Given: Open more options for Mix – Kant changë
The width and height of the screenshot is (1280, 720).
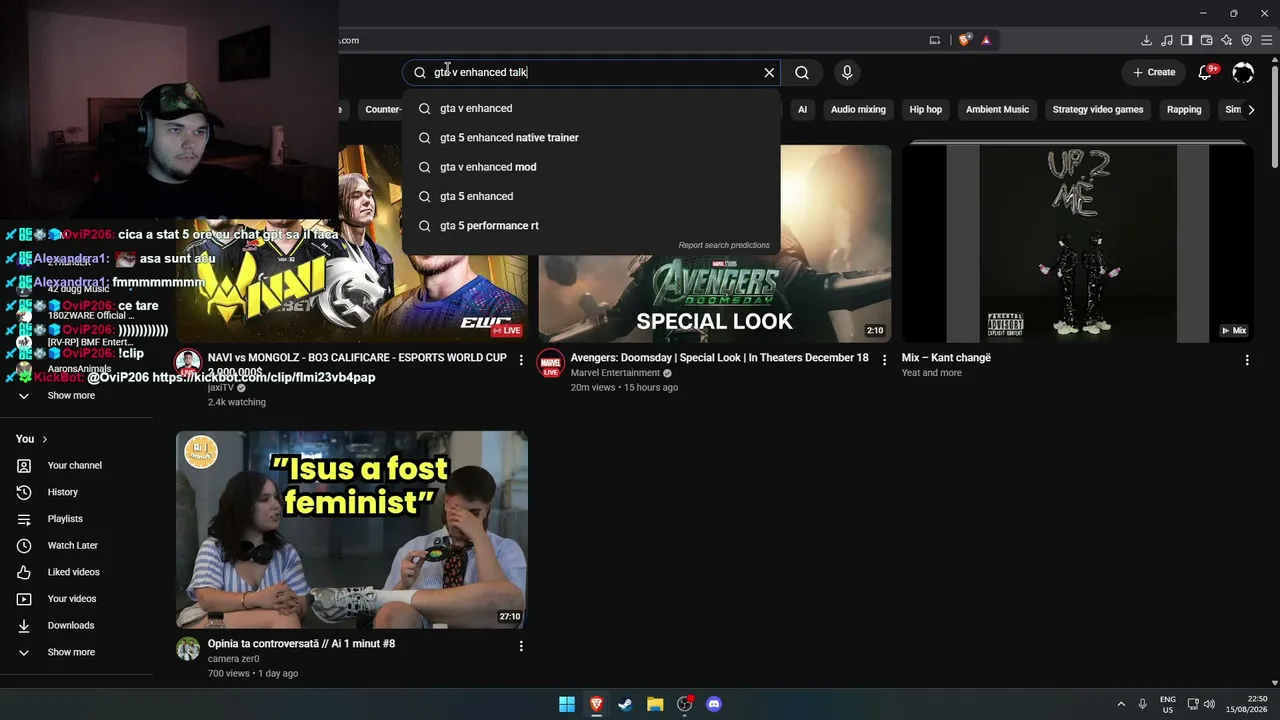Looking at the screenshot, I should 1247,360.
